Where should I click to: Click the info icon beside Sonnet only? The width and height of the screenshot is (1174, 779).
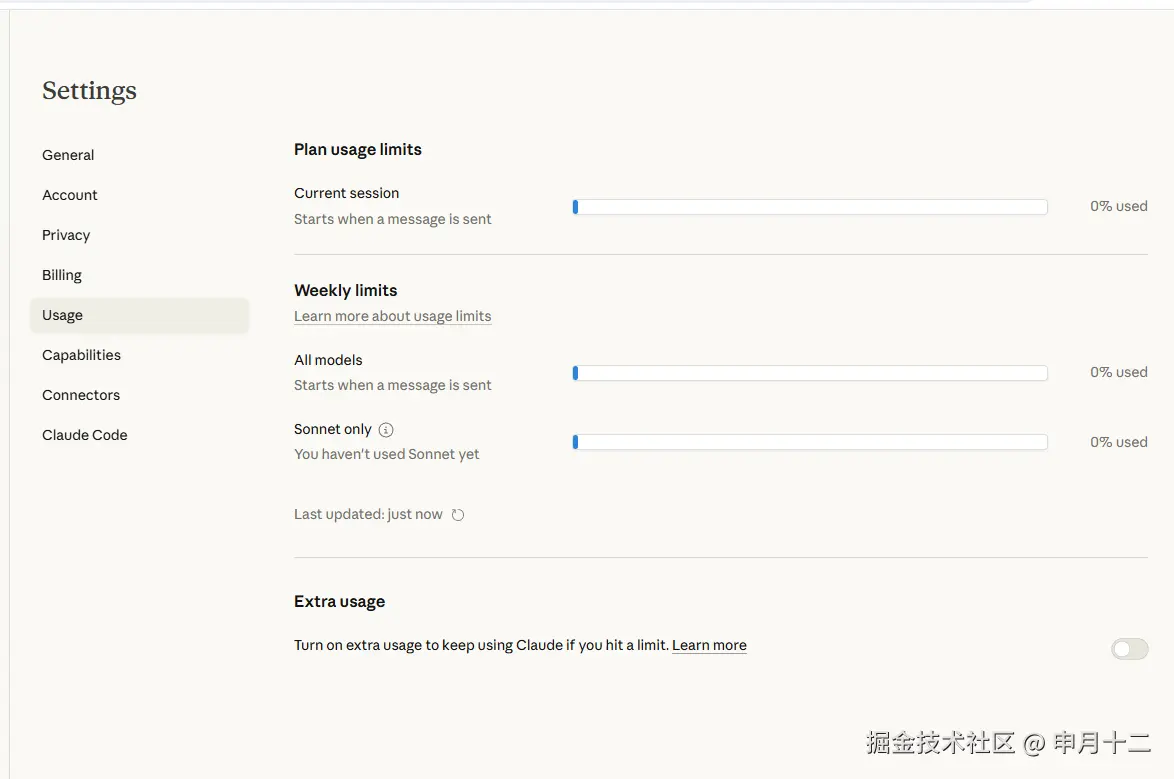click(386, 430)
